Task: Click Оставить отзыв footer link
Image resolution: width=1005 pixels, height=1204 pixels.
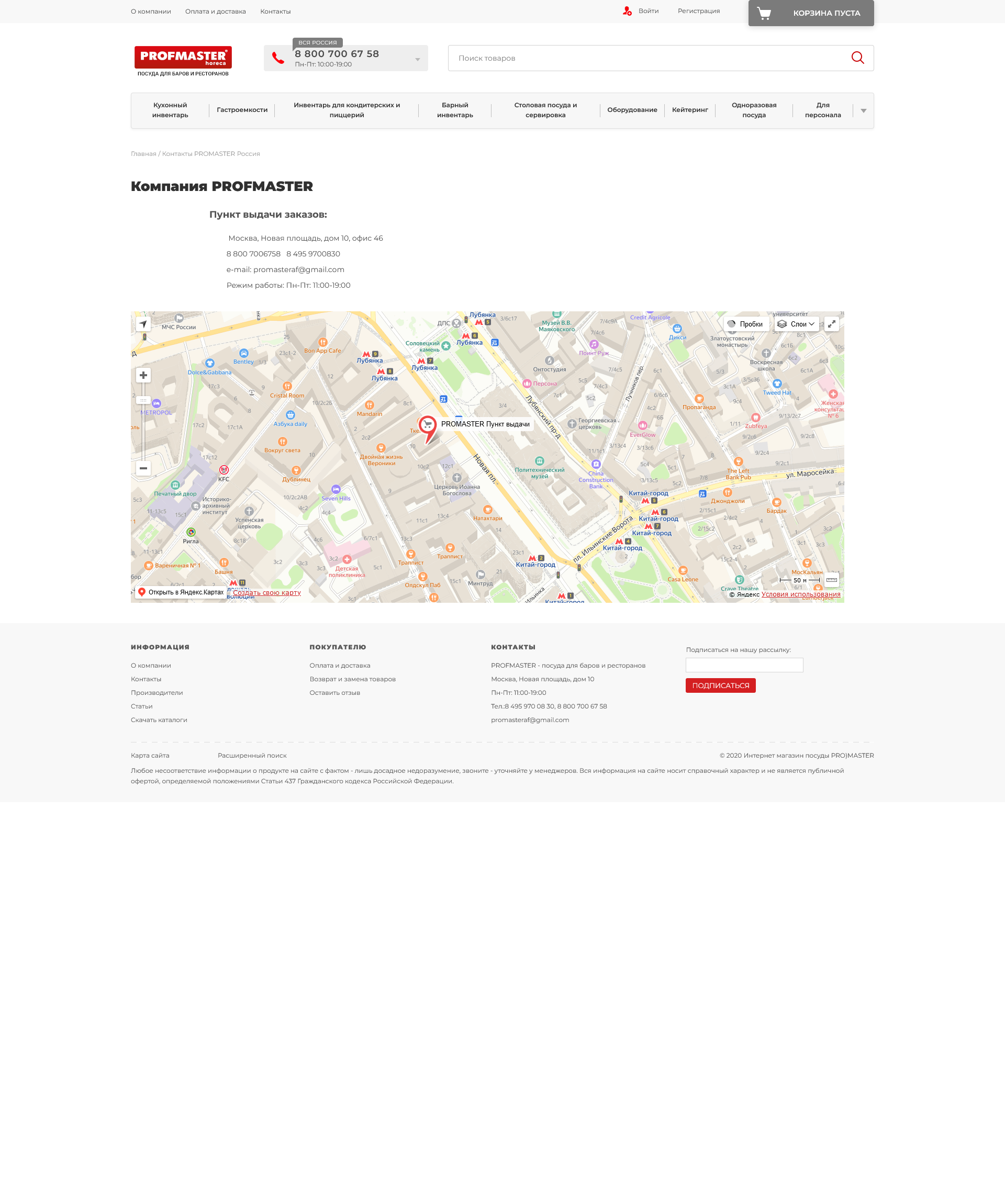Action: (334, 693)
